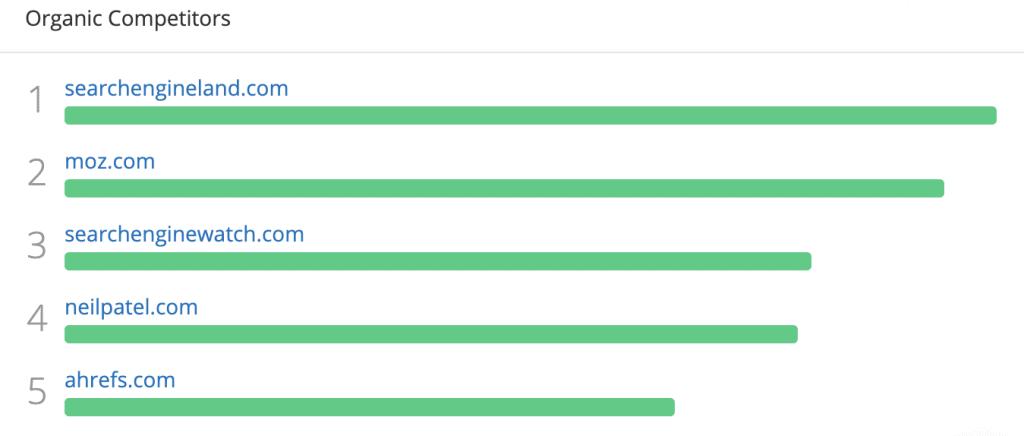
Task: Click rank number 5 beside ahrefs.com
Action: [37, 392]
